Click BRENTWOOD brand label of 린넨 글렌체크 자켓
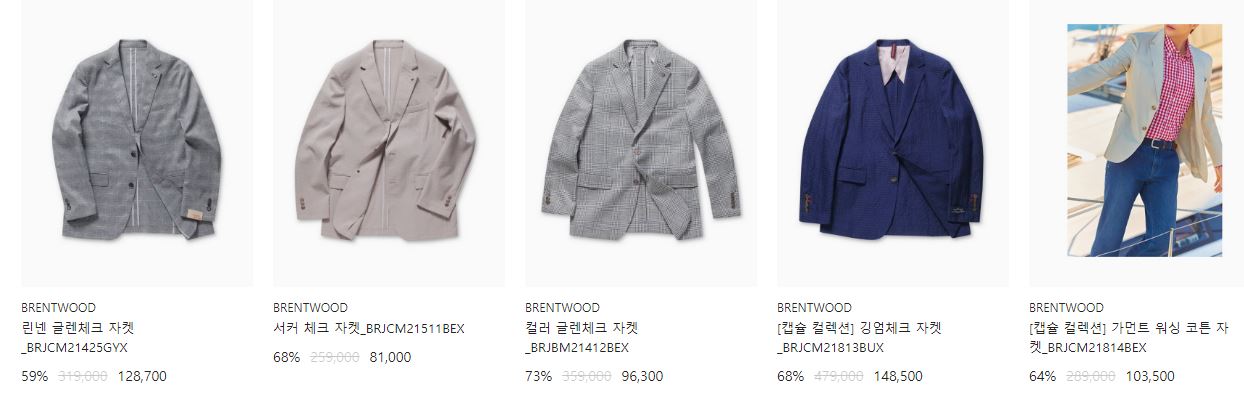 pos(58,308)
